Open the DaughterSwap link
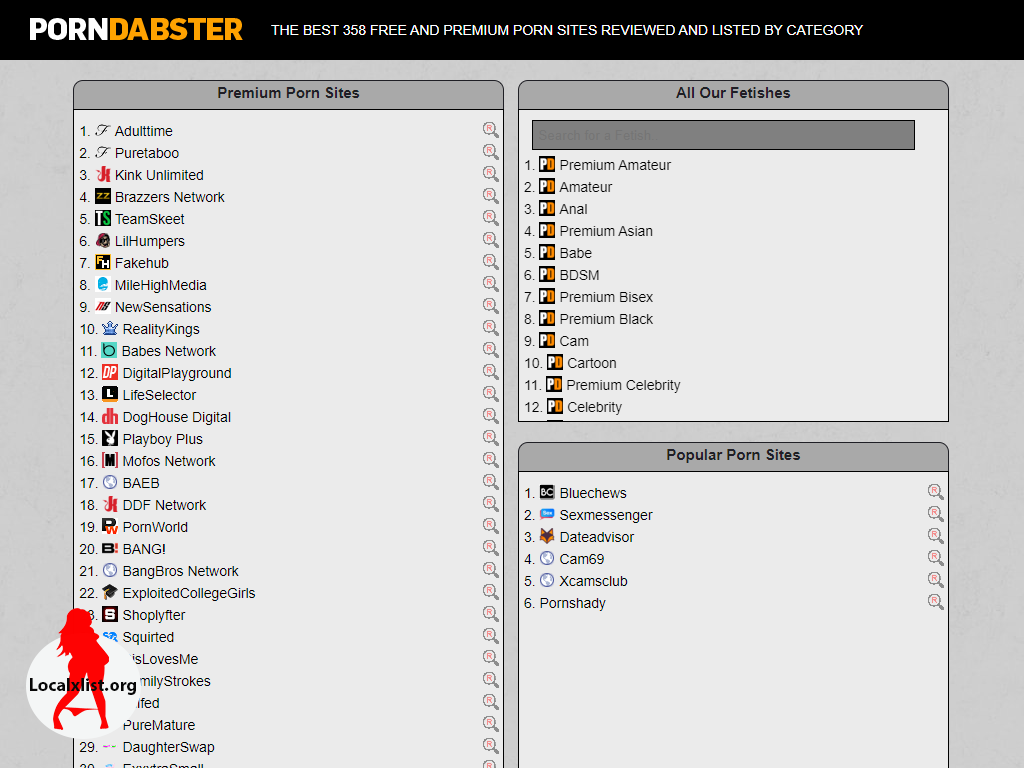This screenshot has width=1024, height=768. click(x=168, y=747)
